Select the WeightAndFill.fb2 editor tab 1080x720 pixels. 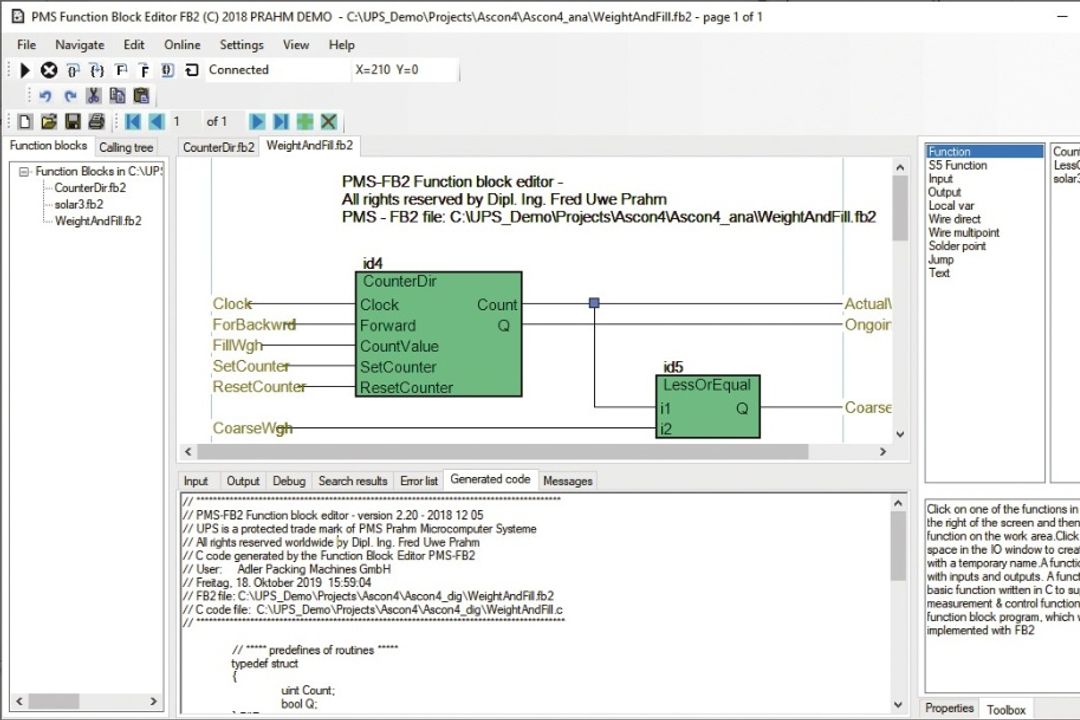309,145
